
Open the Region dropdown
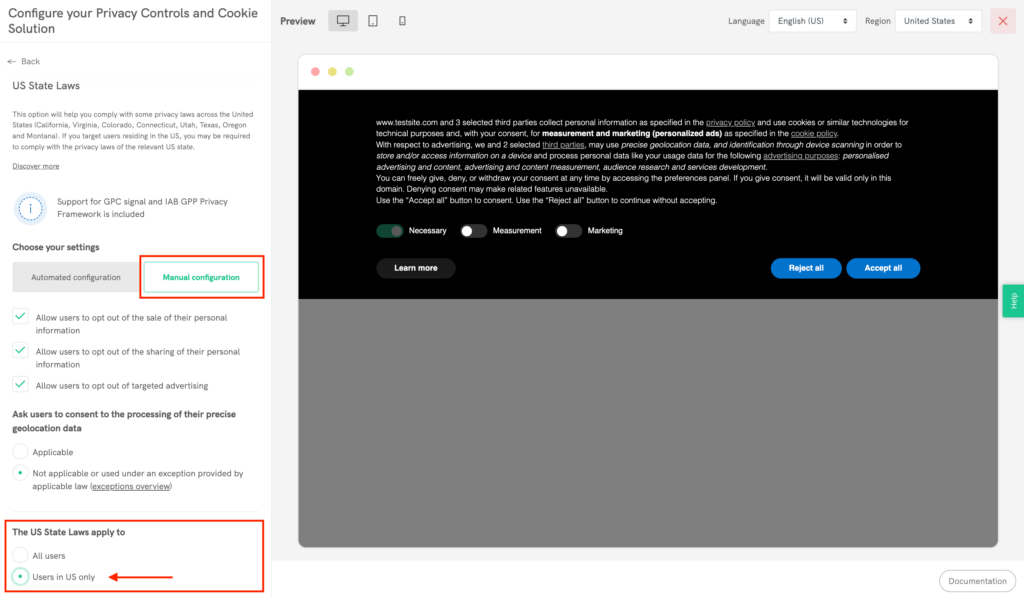(938, 21)
